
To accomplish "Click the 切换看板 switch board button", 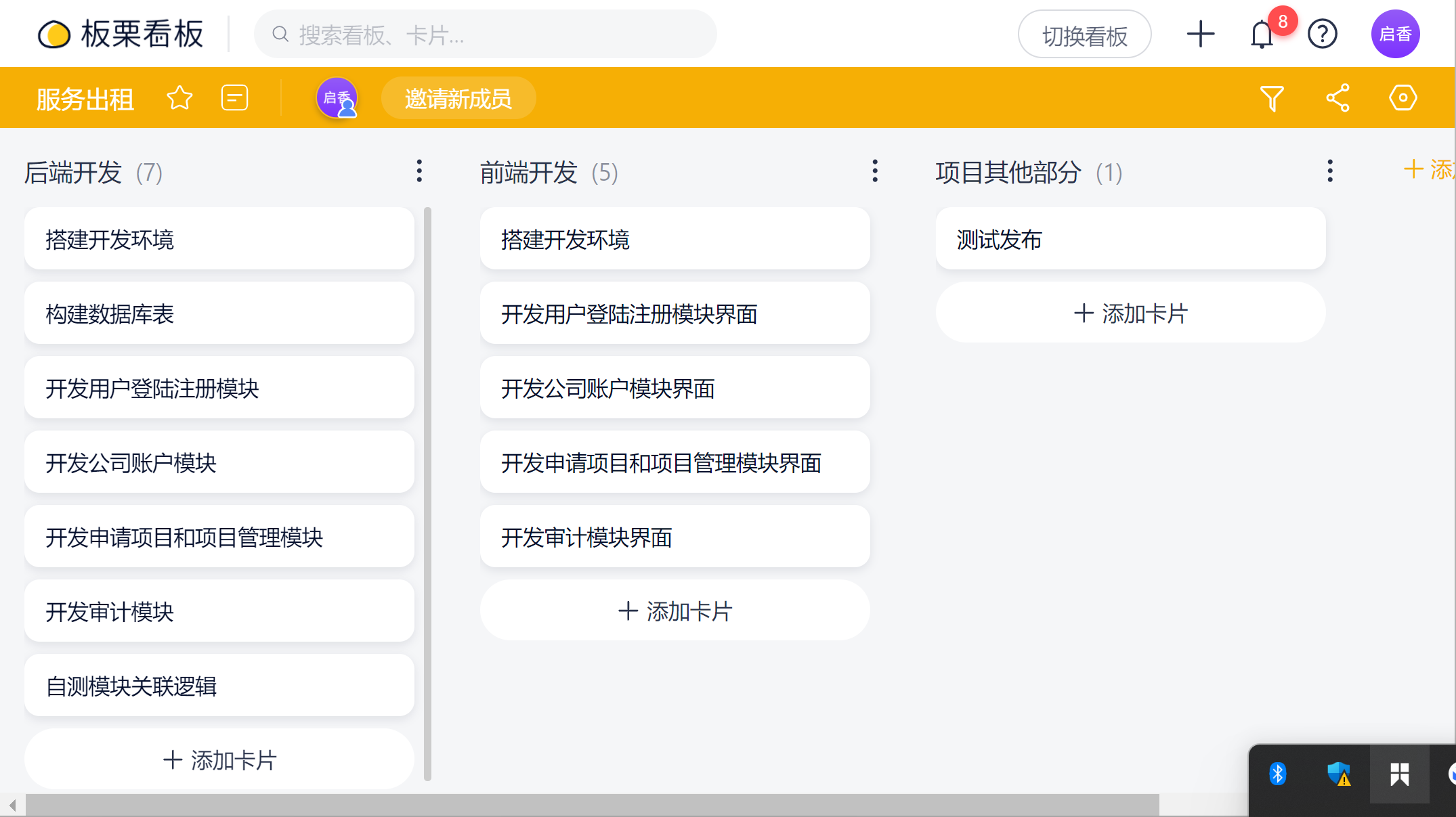I will [1084, 35].
